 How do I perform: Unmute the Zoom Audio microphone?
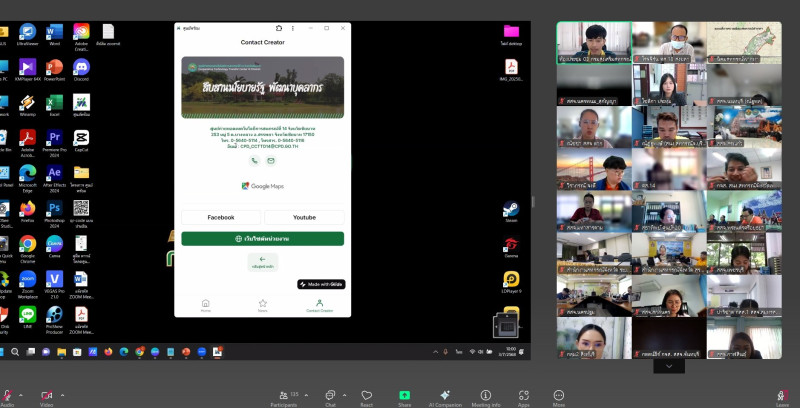7,397
